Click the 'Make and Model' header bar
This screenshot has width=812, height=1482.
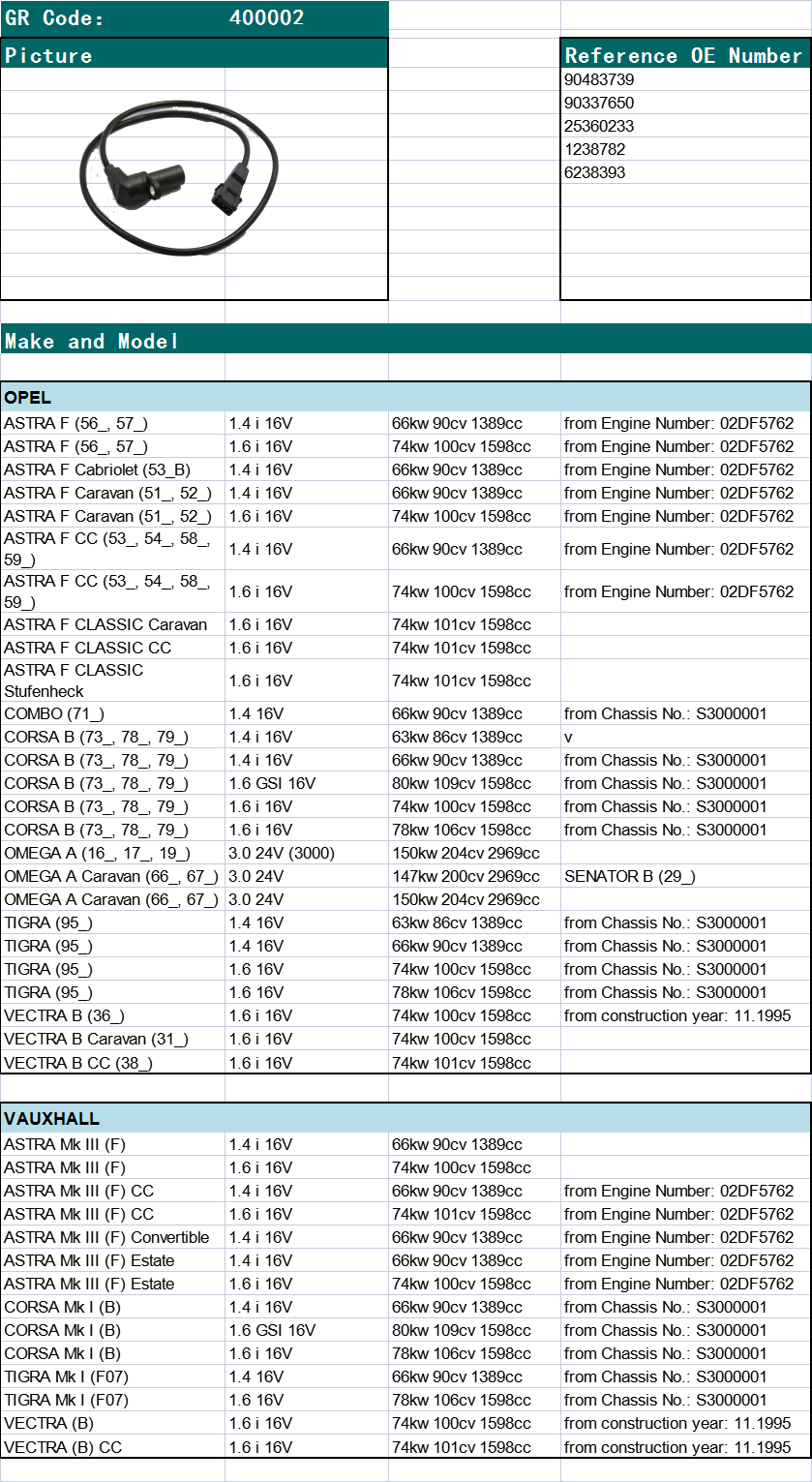[406, 341]
